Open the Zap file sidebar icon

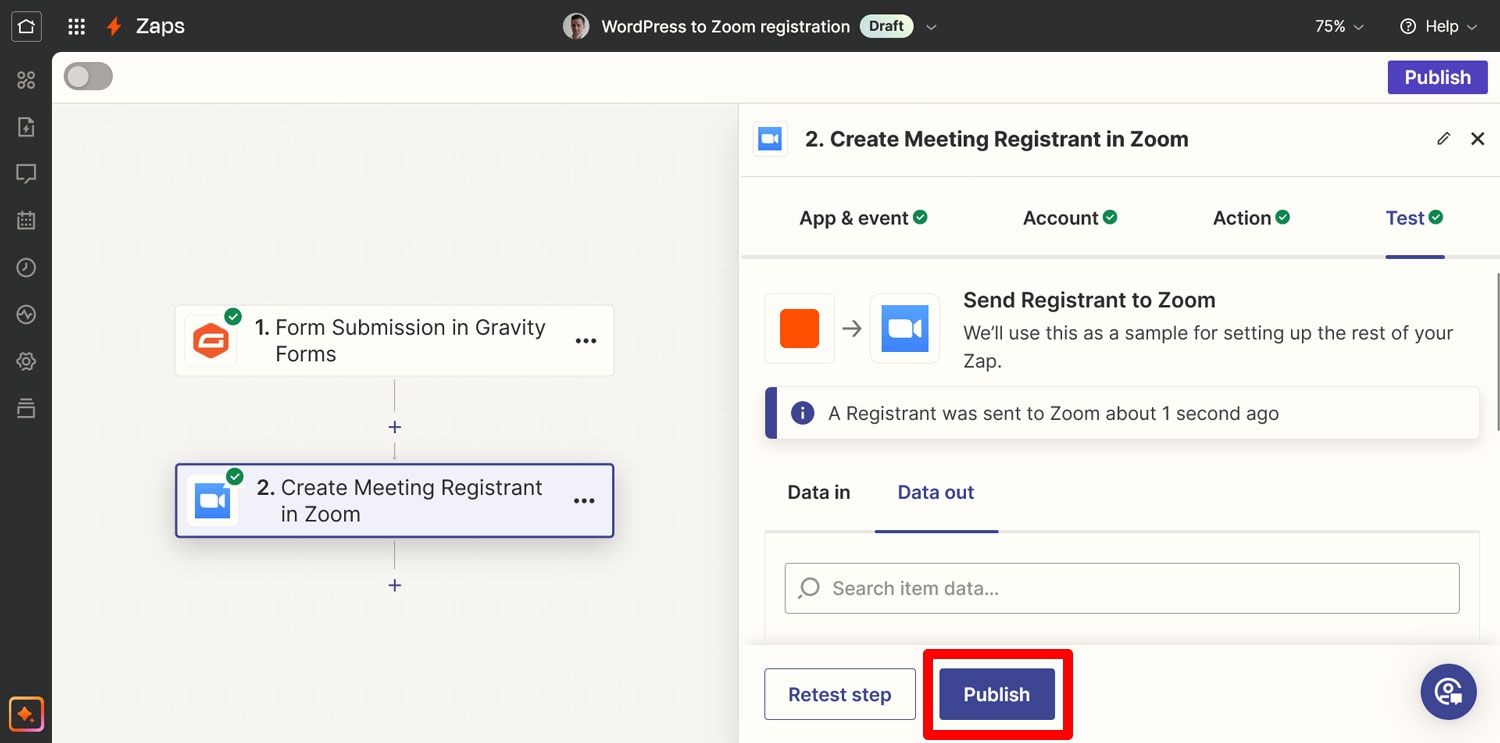pos(26,127)
